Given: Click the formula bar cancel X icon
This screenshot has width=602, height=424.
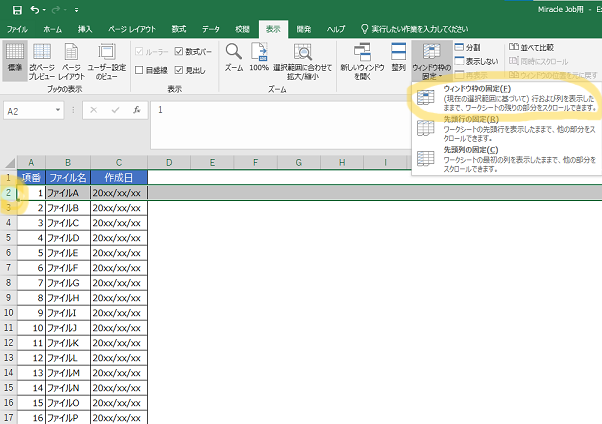Looking at the screenshot, I should coord(93,111).
